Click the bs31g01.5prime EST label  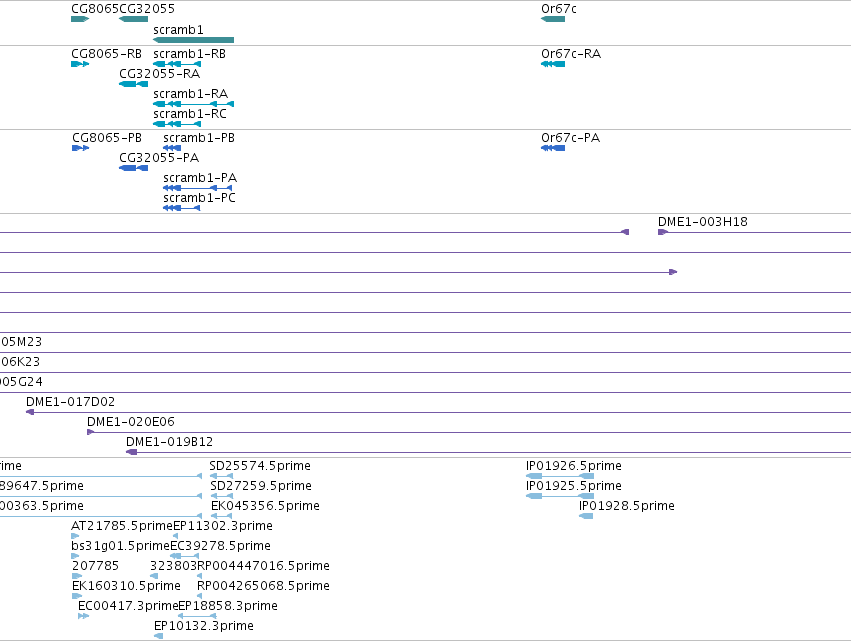[120, 546]
